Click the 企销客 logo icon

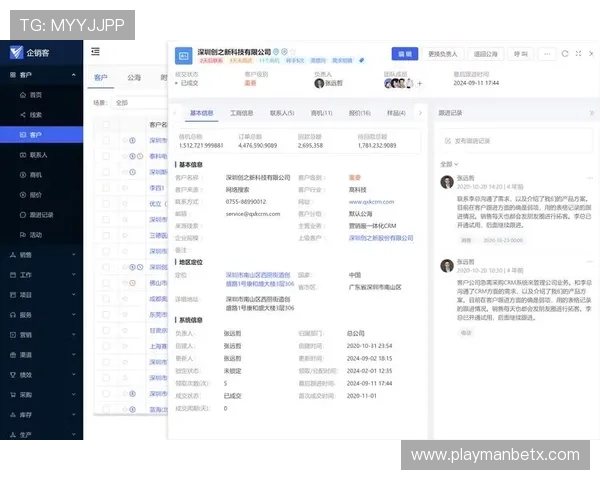pyautogui.click(x=16, y=52)
